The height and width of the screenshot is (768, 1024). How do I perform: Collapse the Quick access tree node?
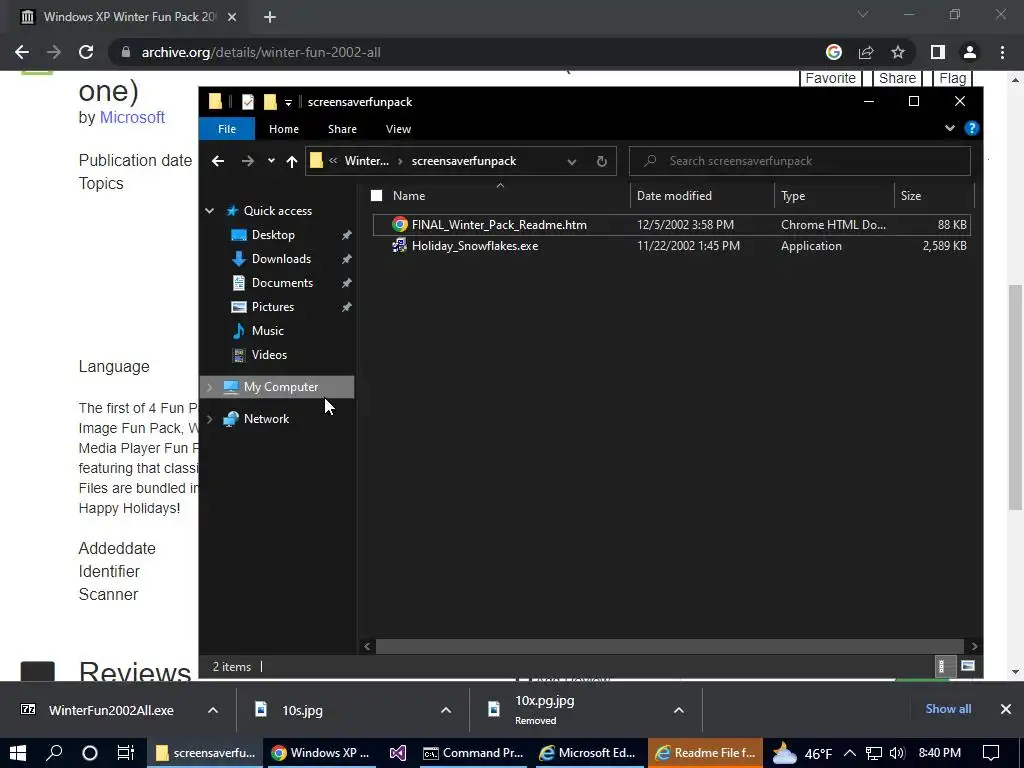pos(210,210)
